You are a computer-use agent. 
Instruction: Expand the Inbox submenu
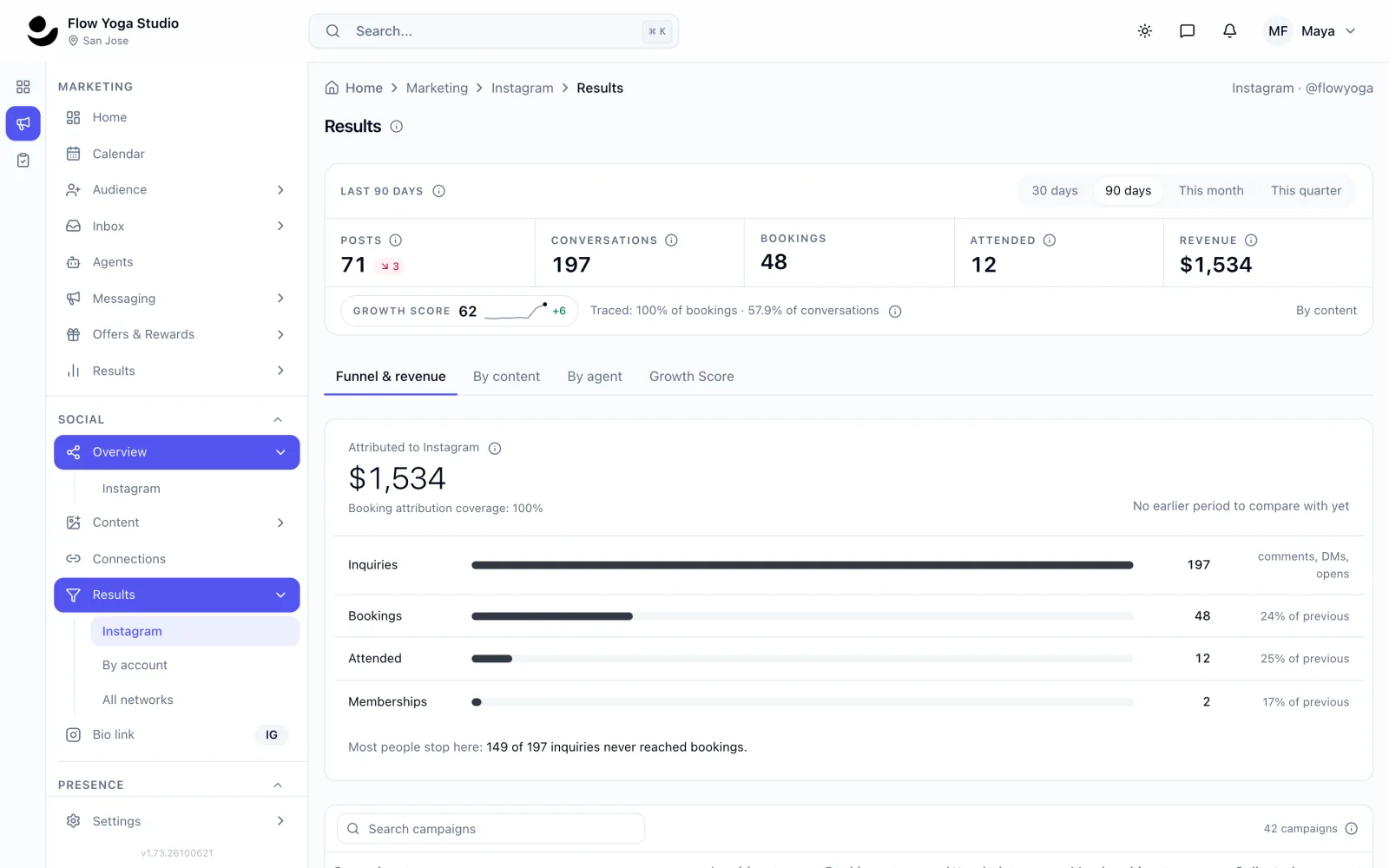(x=280, y=227)
